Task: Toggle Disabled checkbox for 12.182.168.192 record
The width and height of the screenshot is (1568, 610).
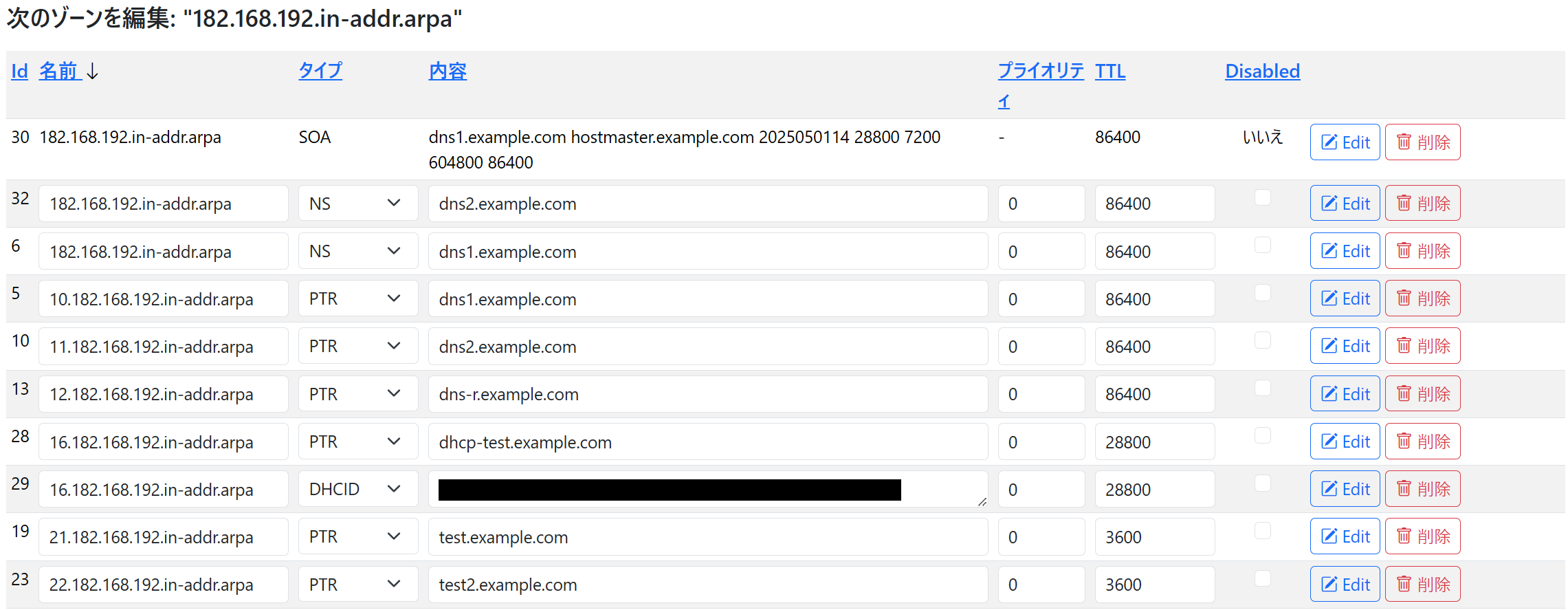Action: [x=1262, y=388]
